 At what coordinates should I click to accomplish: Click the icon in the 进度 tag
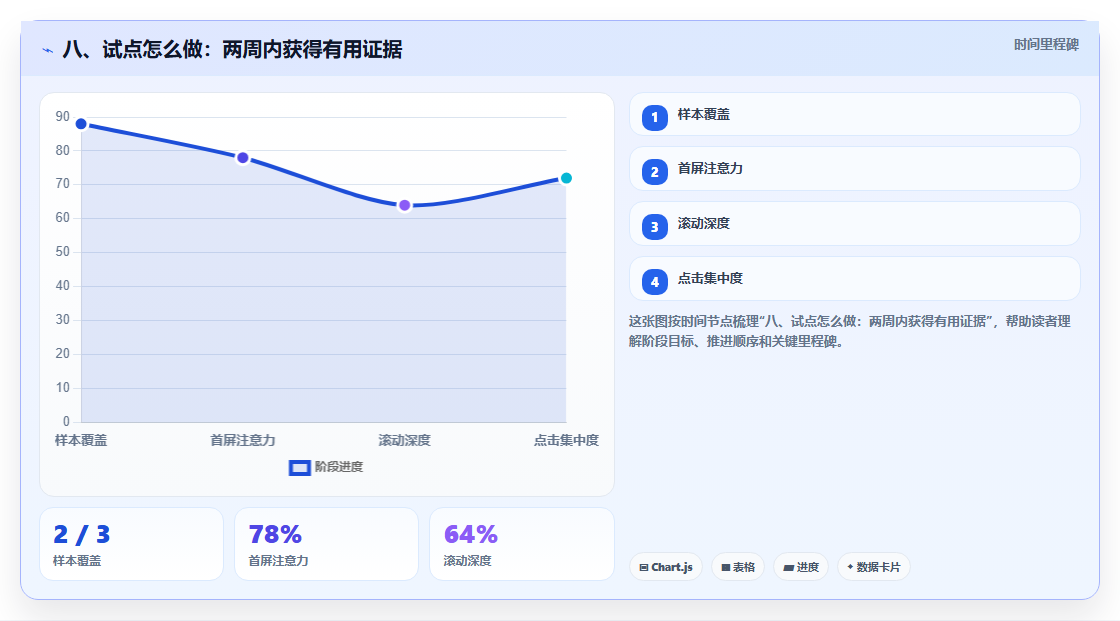pos(789,567)
